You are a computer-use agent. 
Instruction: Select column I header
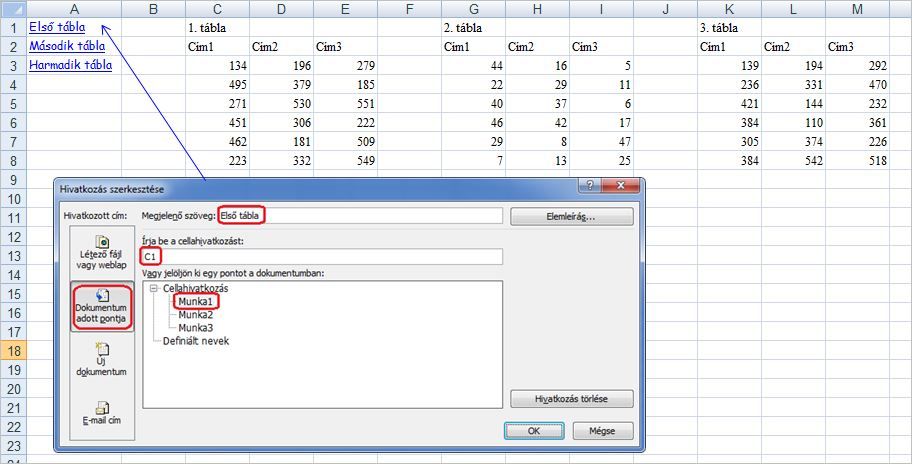(601, 9)
